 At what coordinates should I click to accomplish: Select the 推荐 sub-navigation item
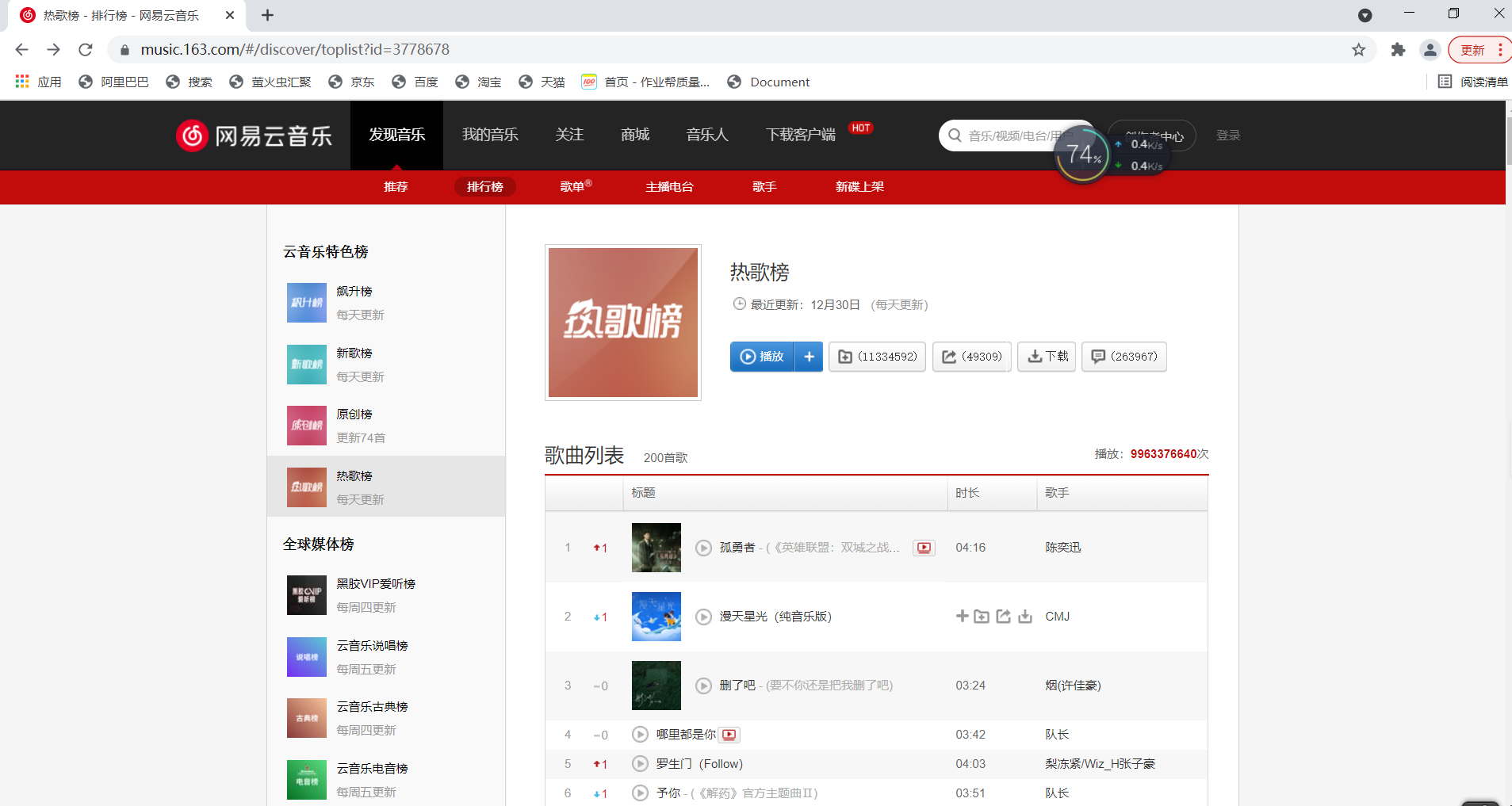coord(396,187)
